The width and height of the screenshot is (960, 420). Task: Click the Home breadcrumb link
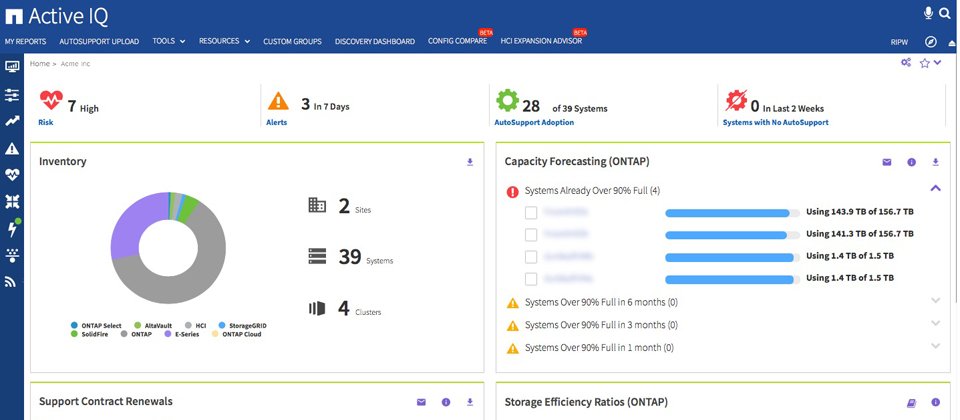point(40,64)
